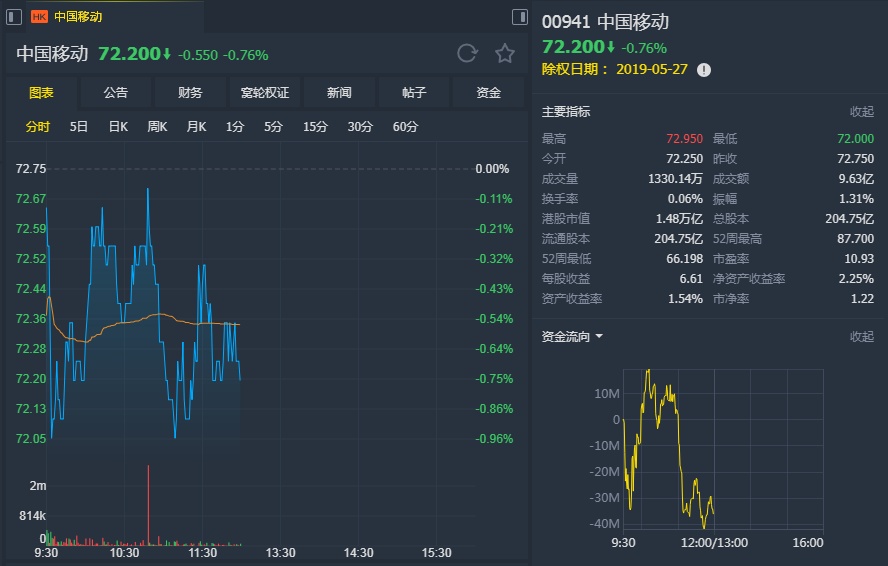Collapse the 主要指标 section

click(861, 112)
